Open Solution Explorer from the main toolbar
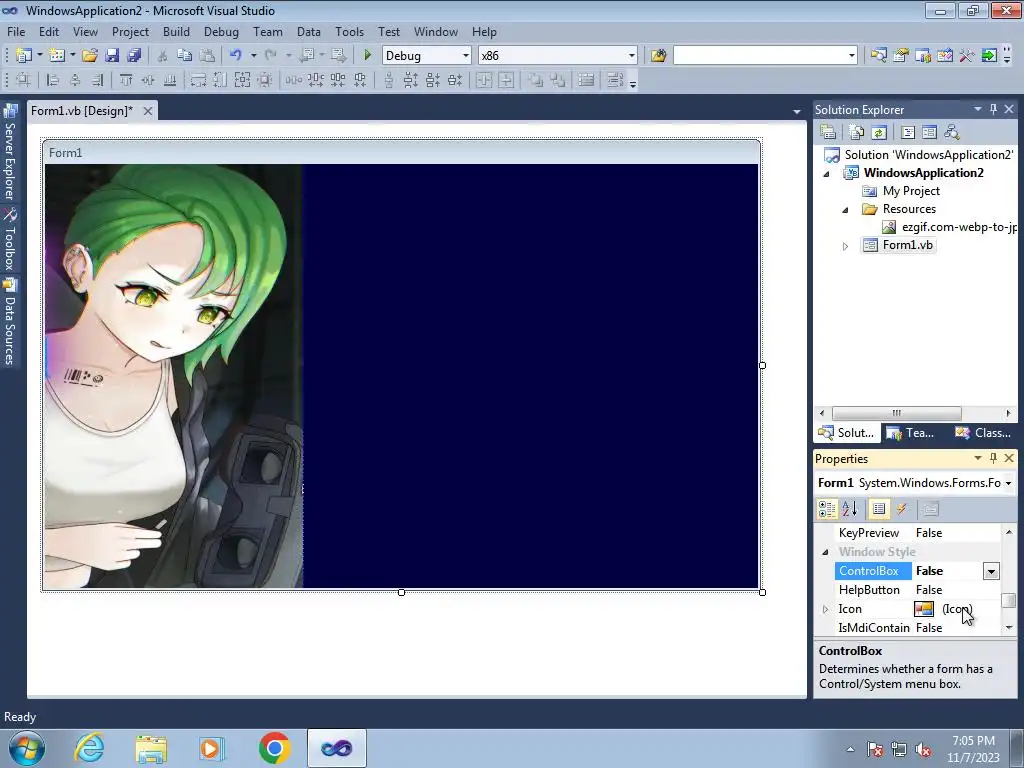 click(878, 56)
